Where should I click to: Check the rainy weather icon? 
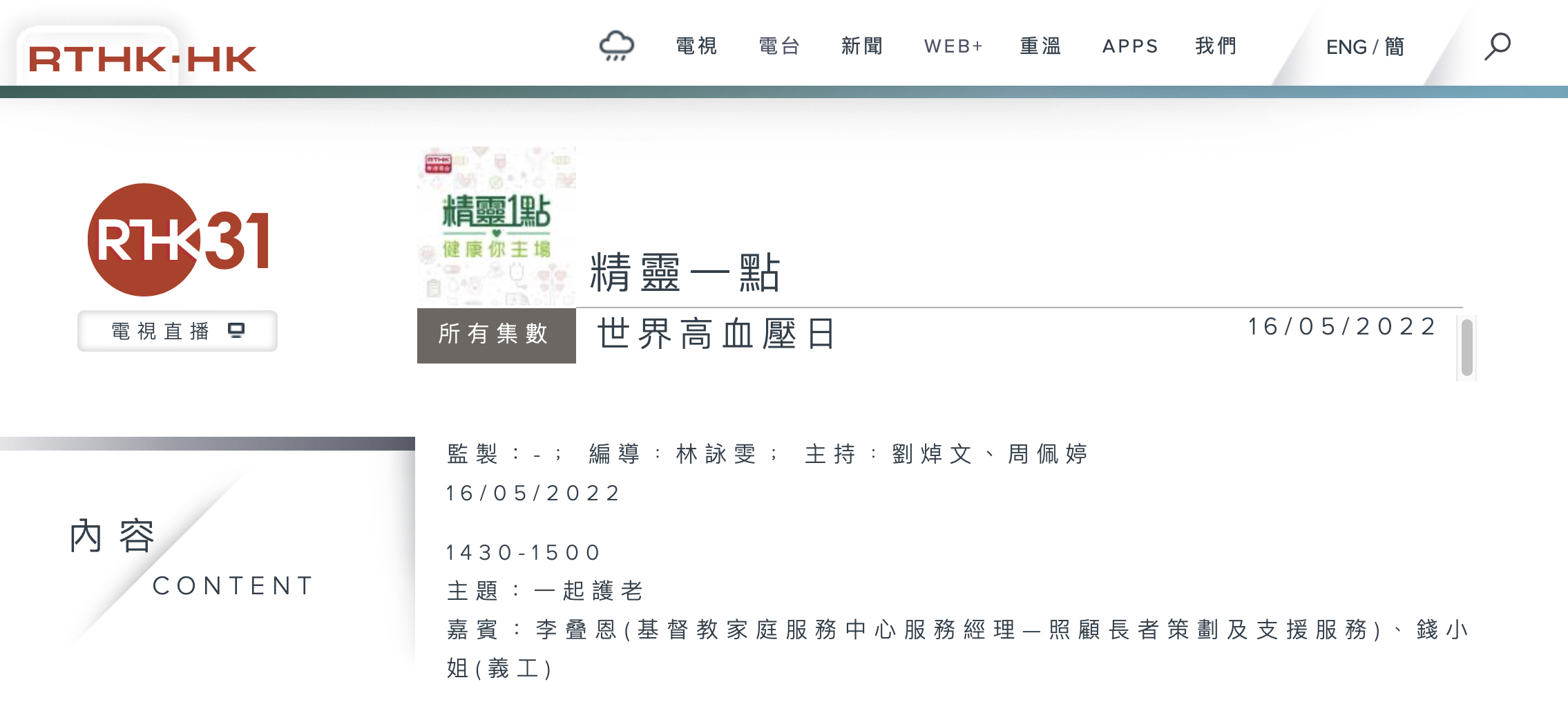616,46
